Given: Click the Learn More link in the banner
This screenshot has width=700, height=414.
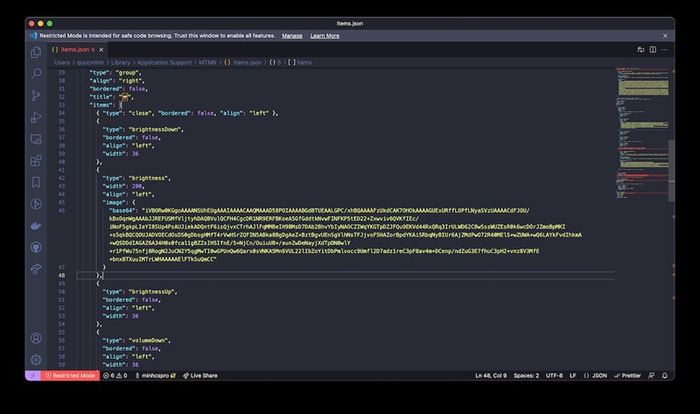Looking at the screenshot, I should click(325, 36).
